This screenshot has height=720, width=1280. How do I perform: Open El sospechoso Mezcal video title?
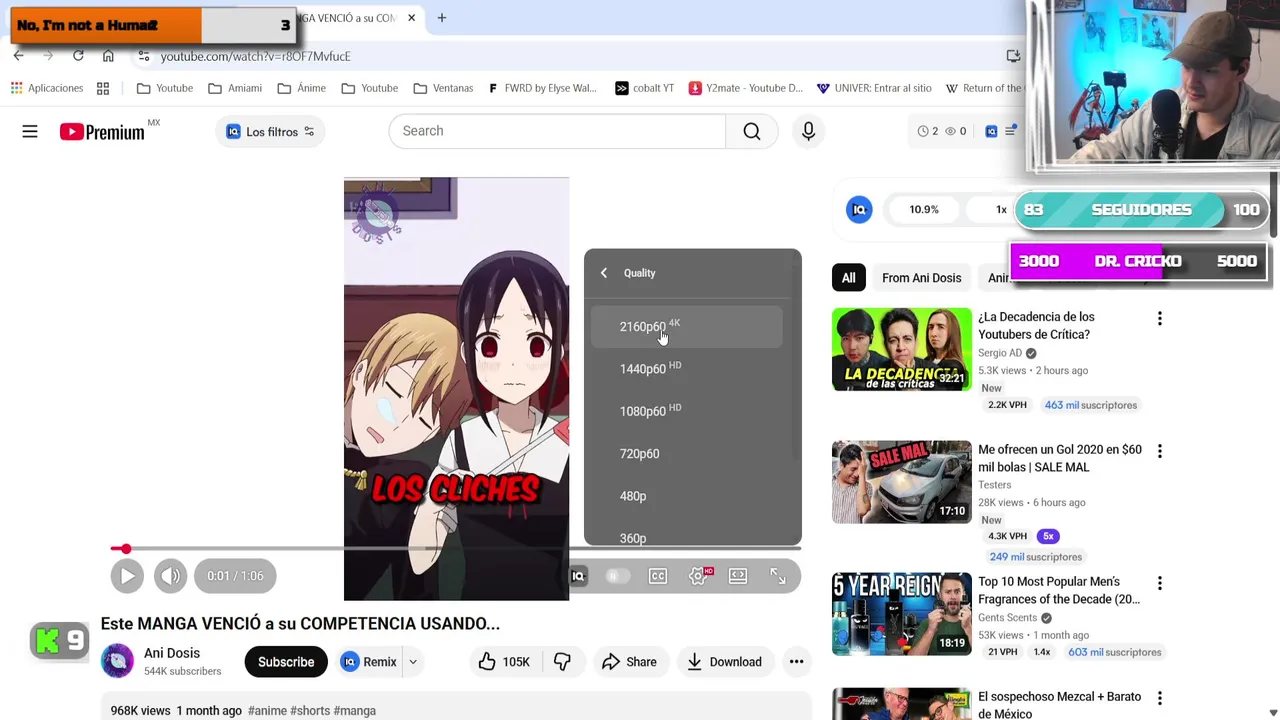(1059, 705)
